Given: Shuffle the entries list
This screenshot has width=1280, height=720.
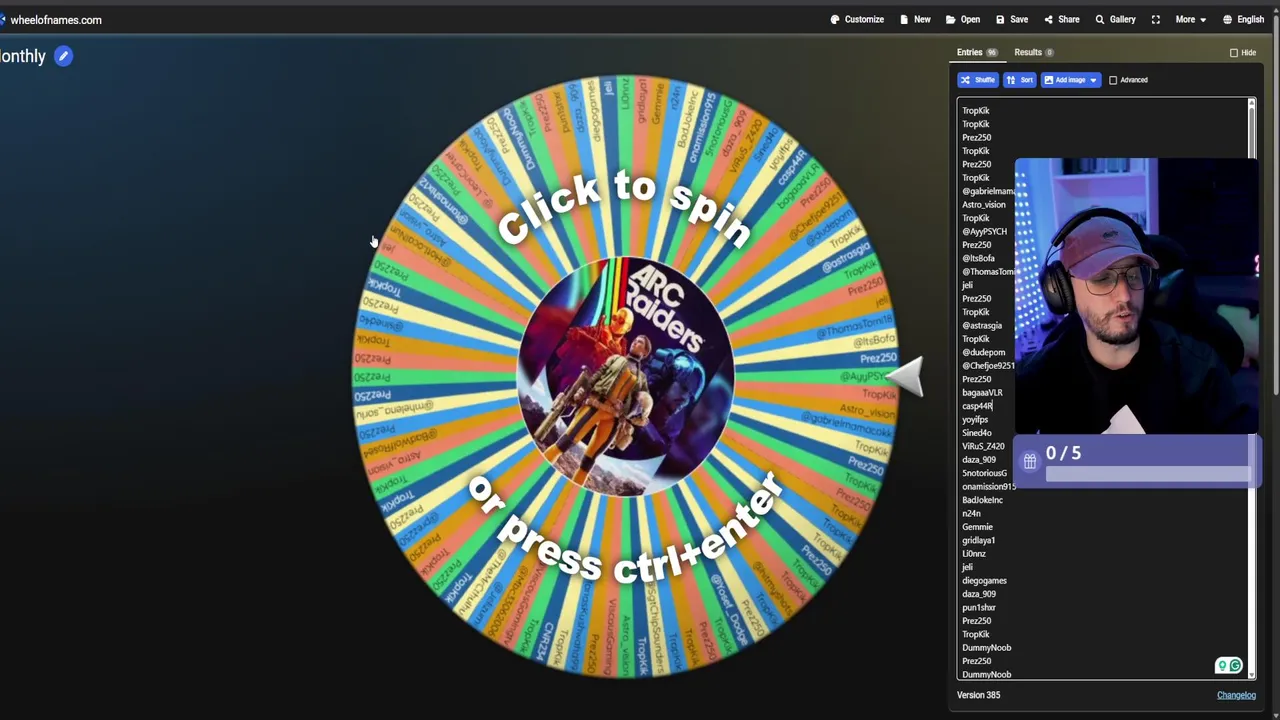Looking at the screenshot, I should tap(977, 80).
